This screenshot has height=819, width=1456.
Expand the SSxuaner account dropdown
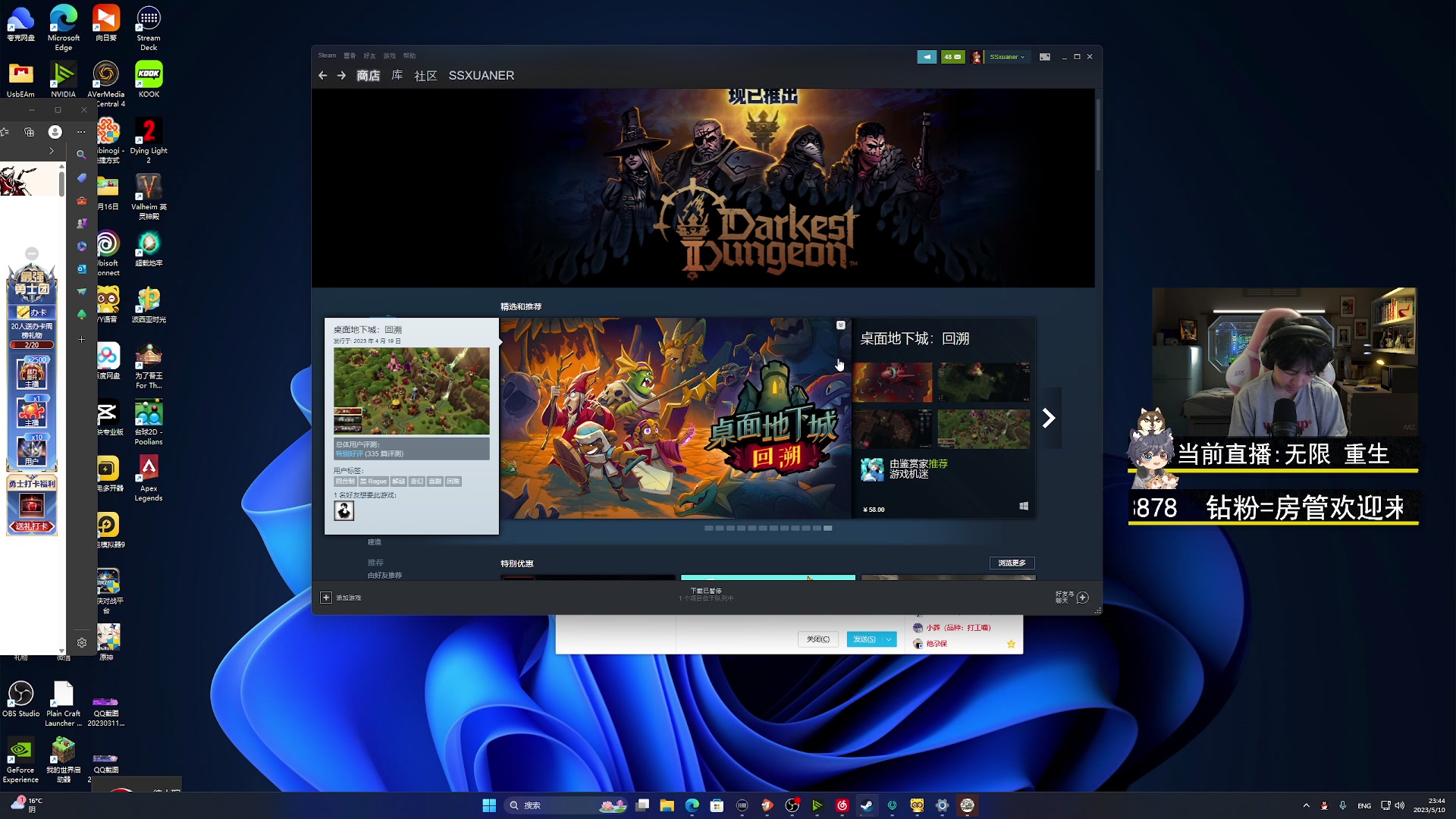(1008, 57)
